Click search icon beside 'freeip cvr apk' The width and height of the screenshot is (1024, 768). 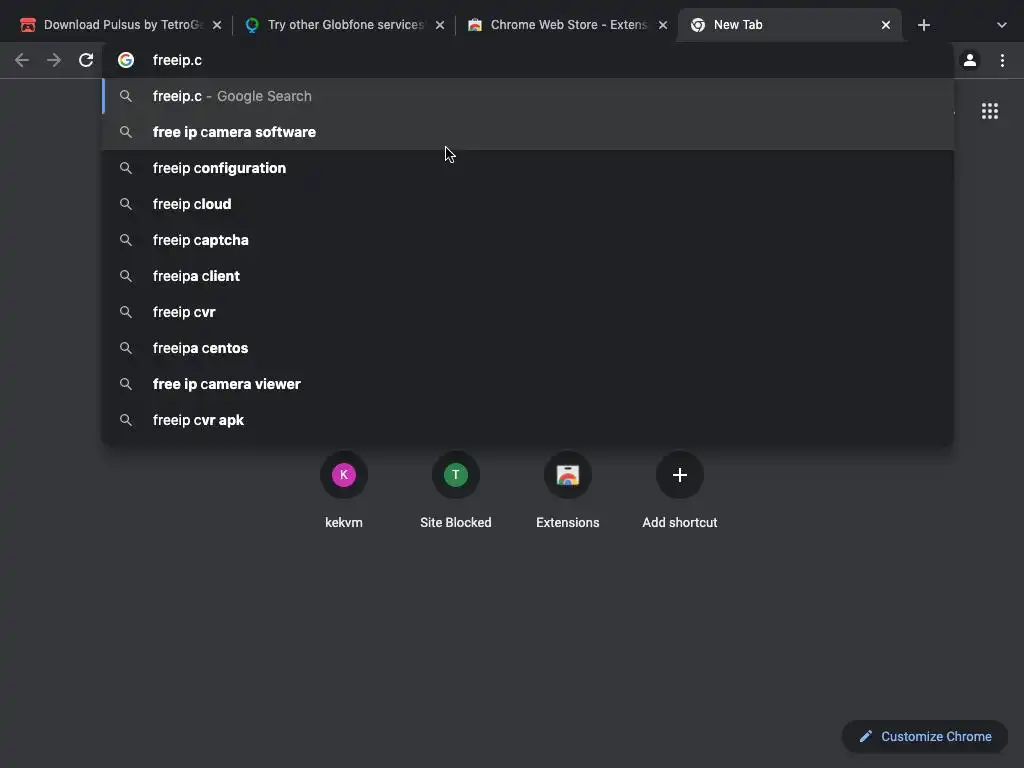126,420
